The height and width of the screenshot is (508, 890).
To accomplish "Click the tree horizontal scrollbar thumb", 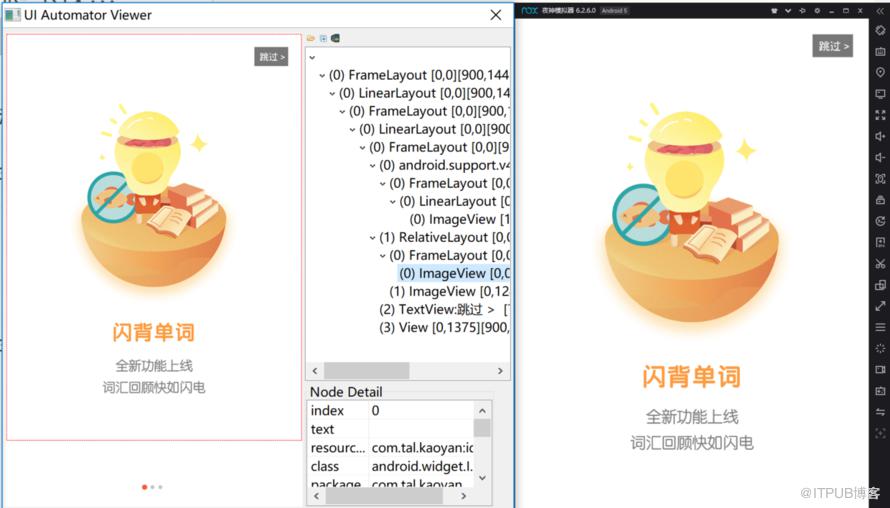I will [366, 371].
